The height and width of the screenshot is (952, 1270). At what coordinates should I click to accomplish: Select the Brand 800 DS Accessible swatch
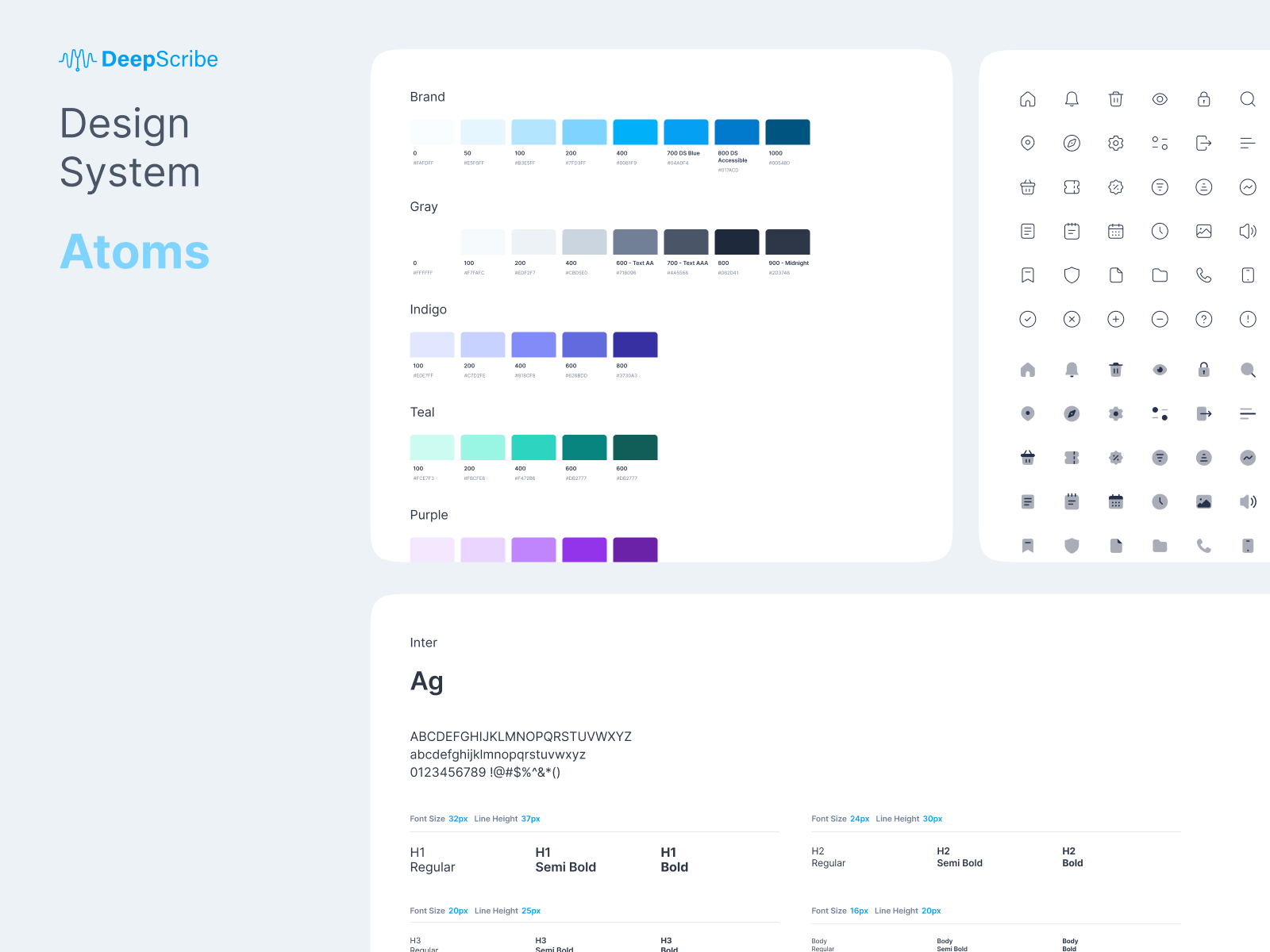737,132
